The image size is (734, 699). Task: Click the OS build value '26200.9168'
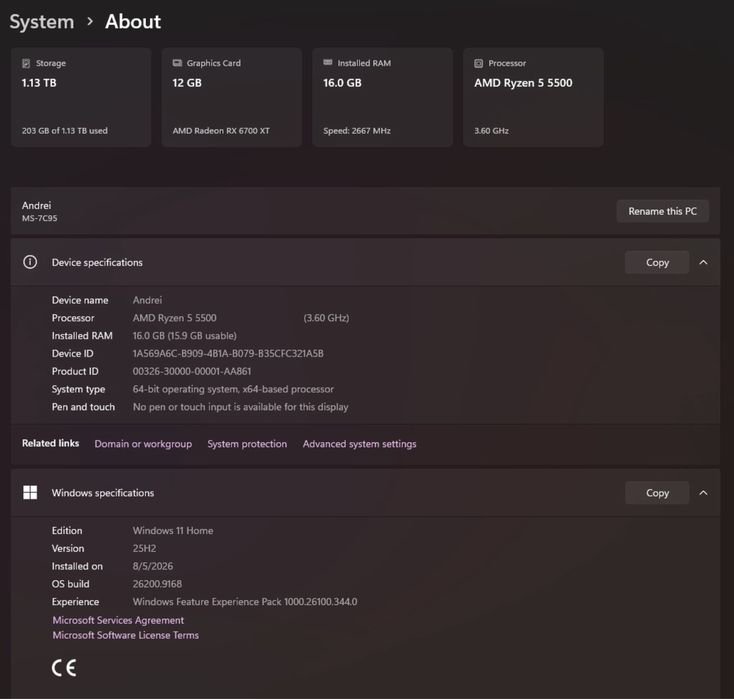coord(157,584)
